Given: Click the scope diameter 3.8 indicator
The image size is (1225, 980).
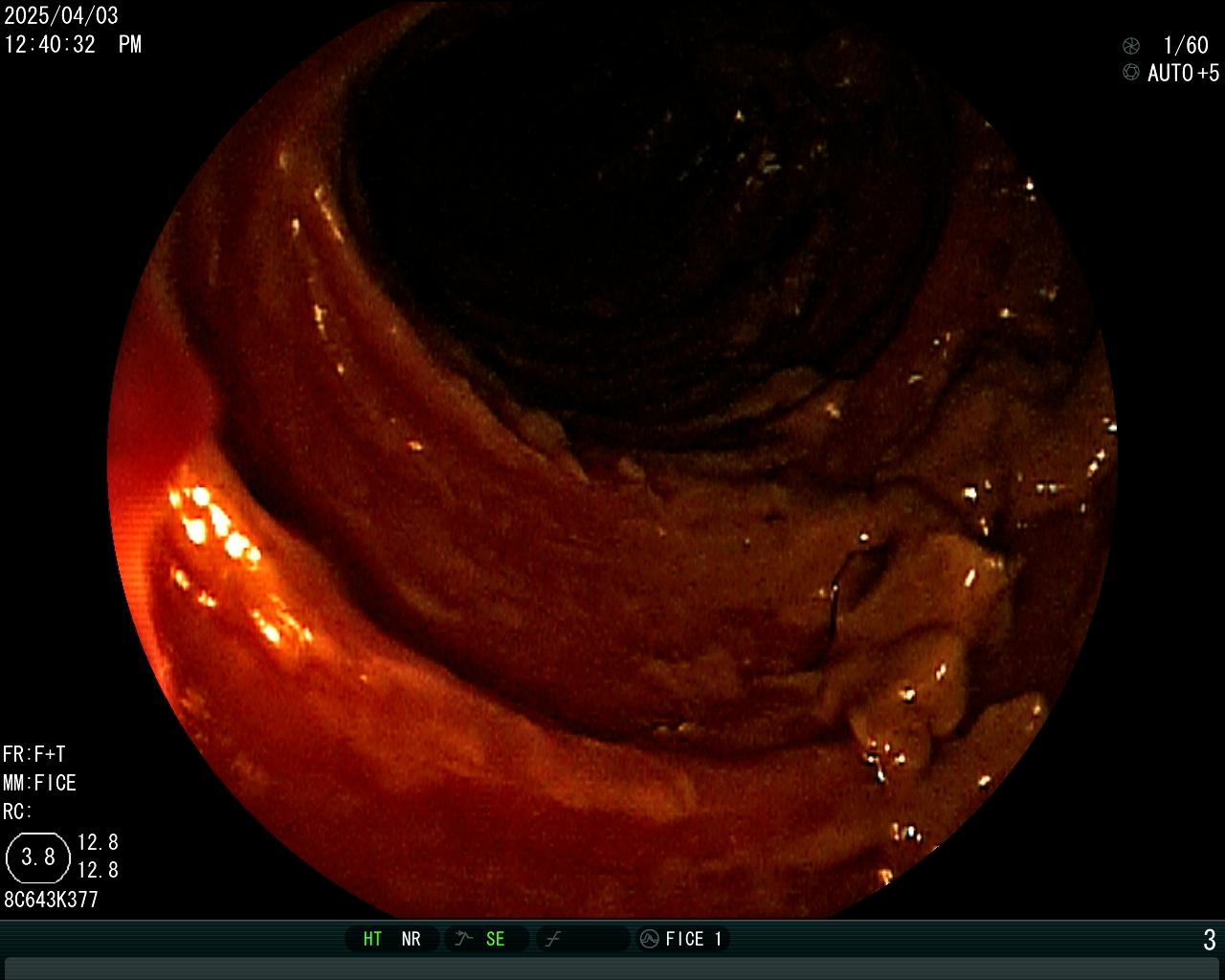Looking at the screenshot, I should coord(38,857).
